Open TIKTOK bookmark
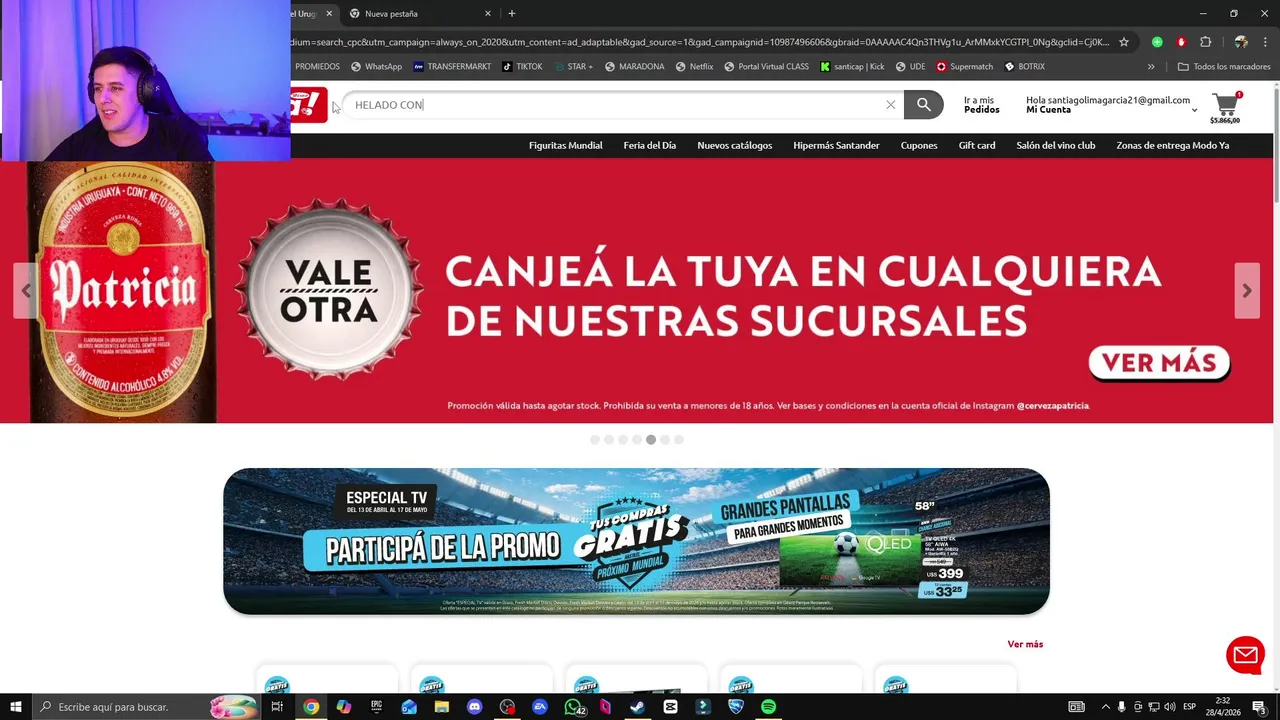The width and height of the screenshot is (1280, 720). (522, 67)
